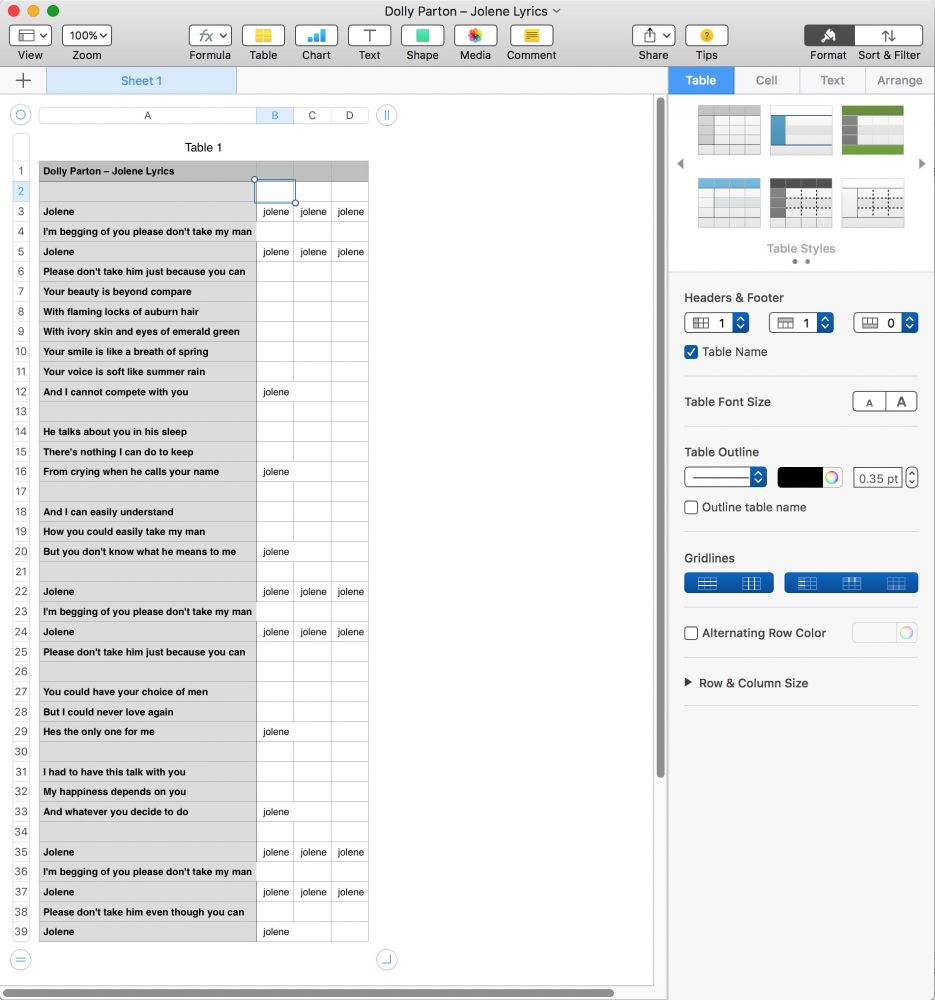Image resolution: width=935 pixels, height=1000 pixels.
Task: Select row 12 header number
Action: click(21, 392)
